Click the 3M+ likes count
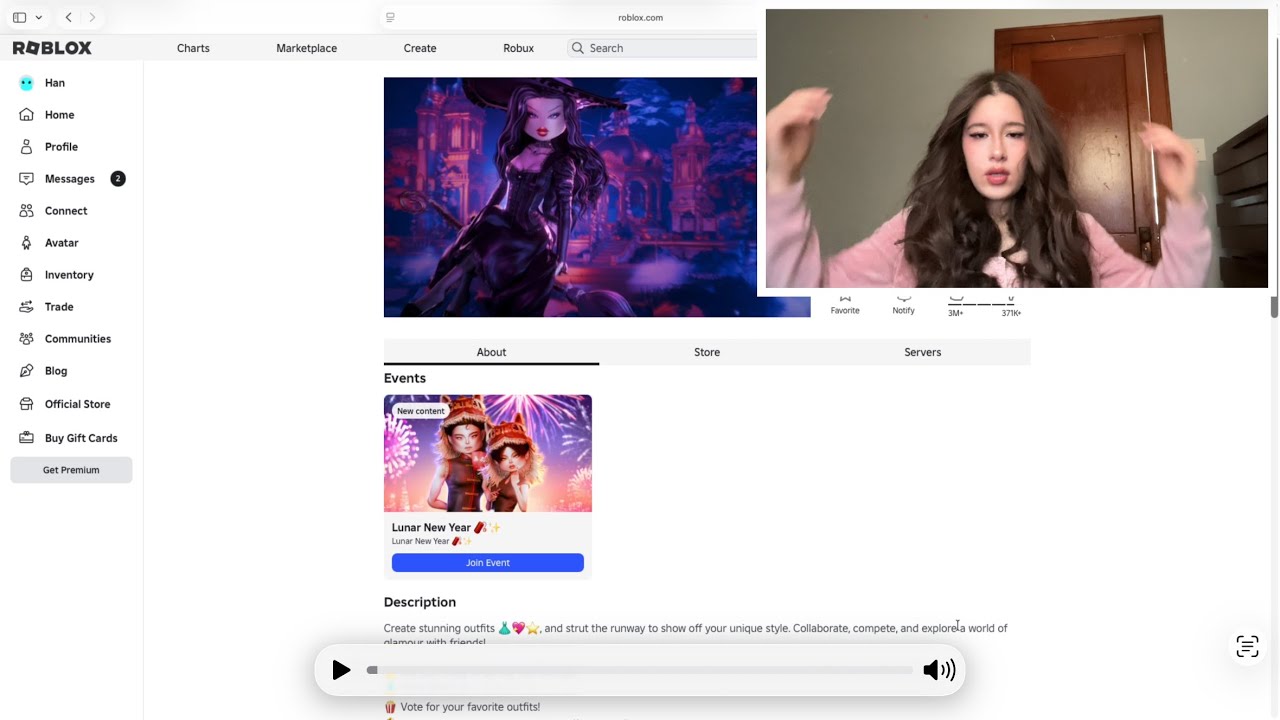 pyautogui.click(x=956, y=313)
